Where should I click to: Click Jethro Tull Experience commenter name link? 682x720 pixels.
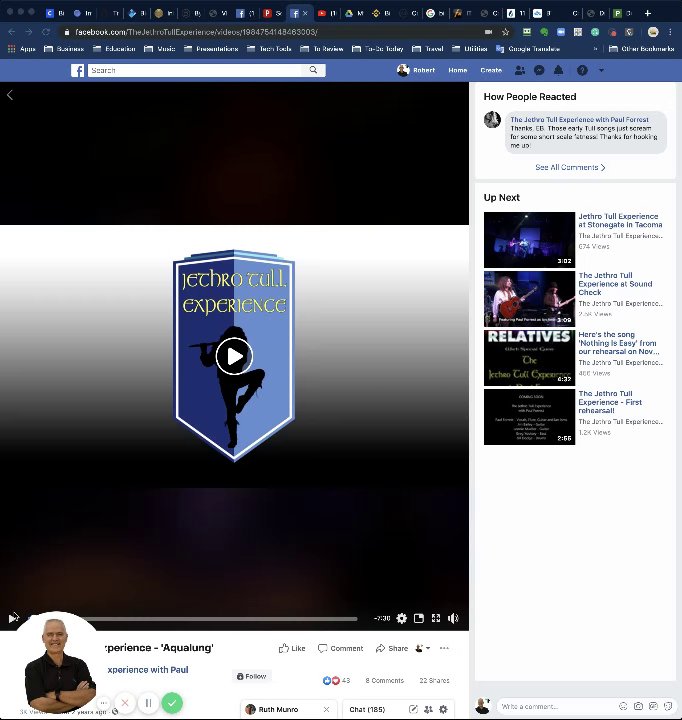click(x=580, y=119)
